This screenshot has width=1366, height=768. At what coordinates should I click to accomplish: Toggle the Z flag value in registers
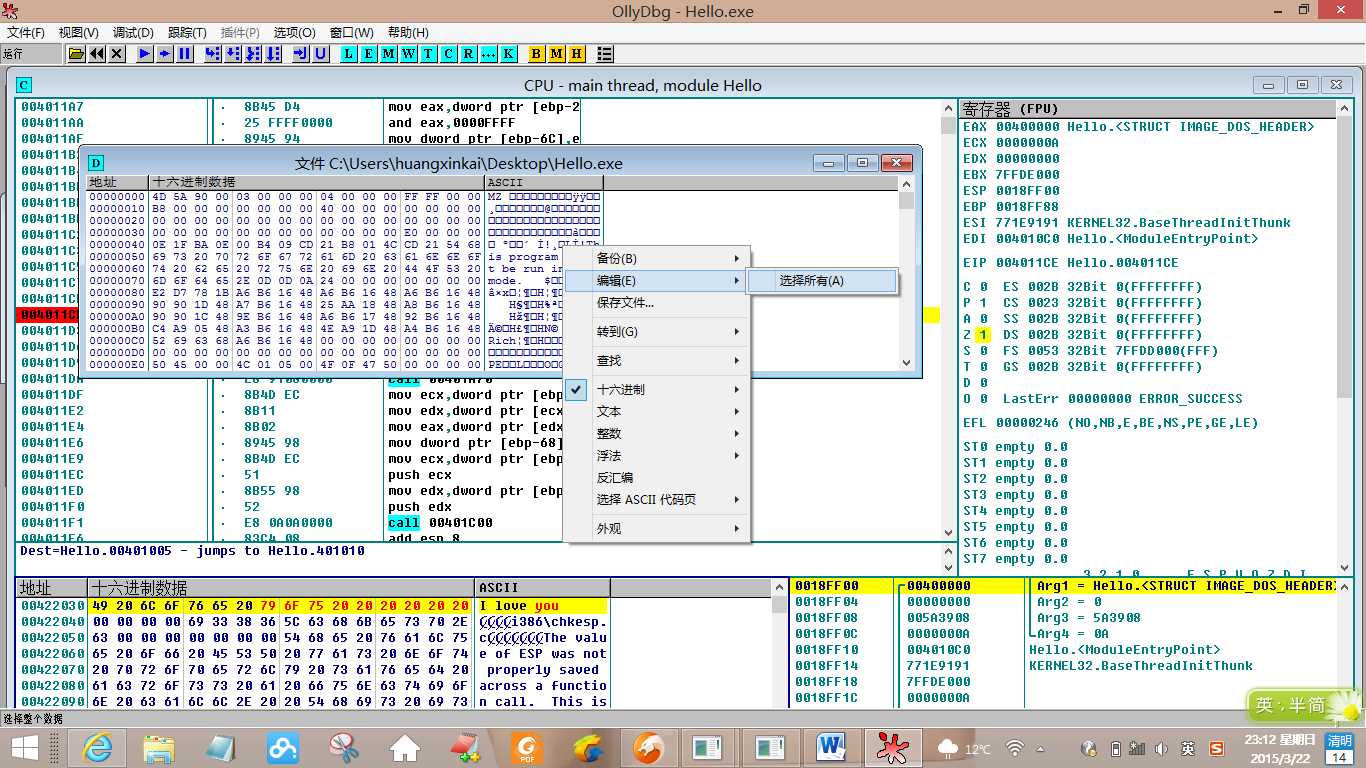983,335
